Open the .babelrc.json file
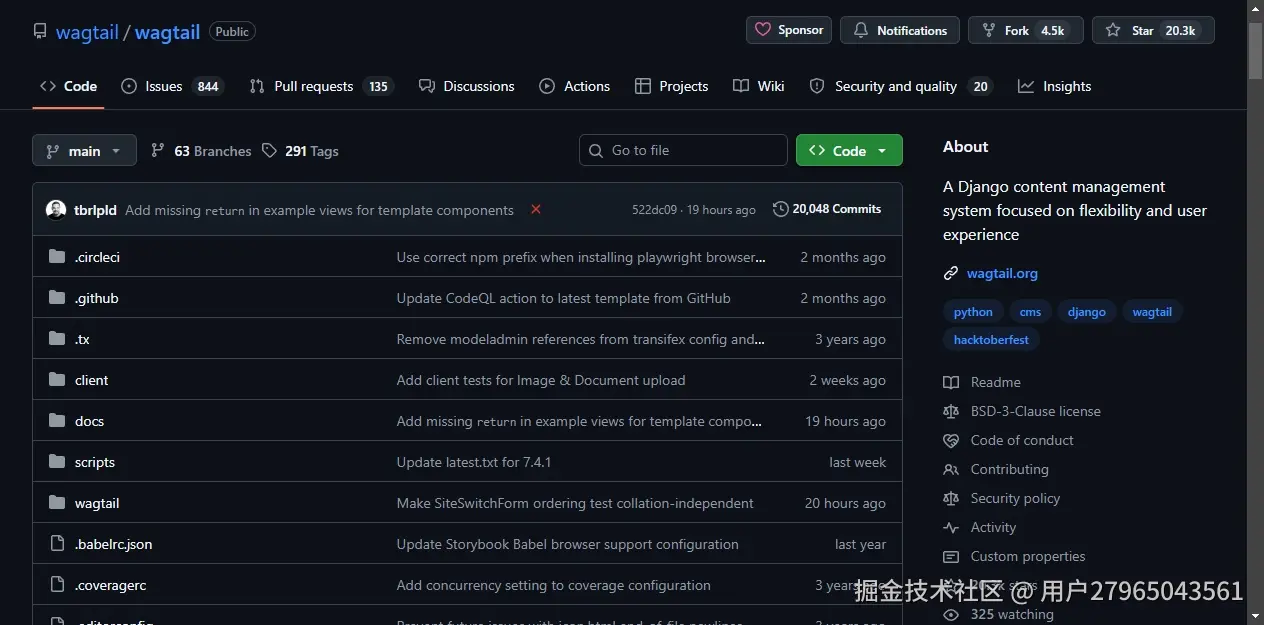 113,544
